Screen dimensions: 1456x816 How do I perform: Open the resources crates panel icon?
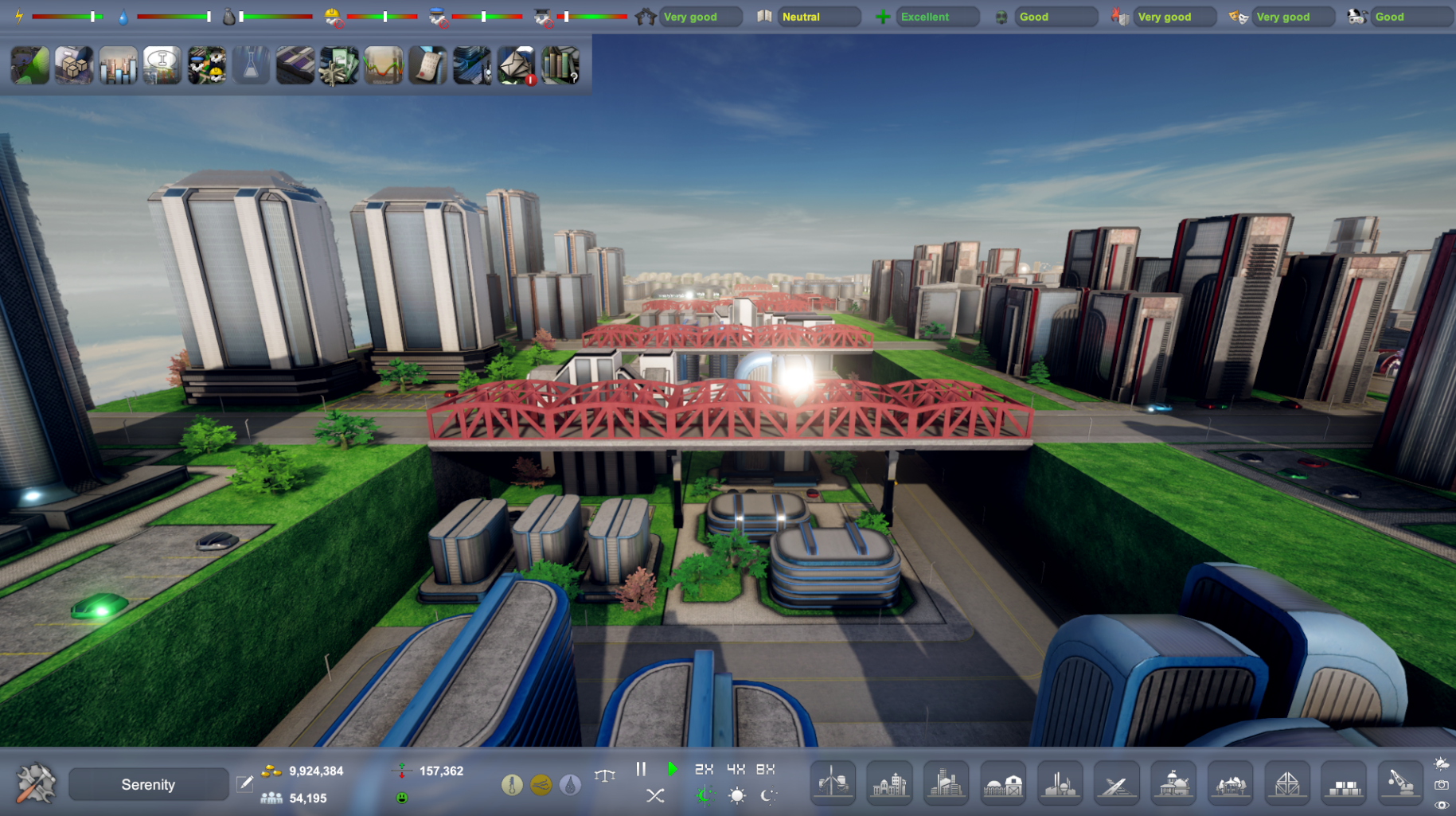tap(74, 65)
